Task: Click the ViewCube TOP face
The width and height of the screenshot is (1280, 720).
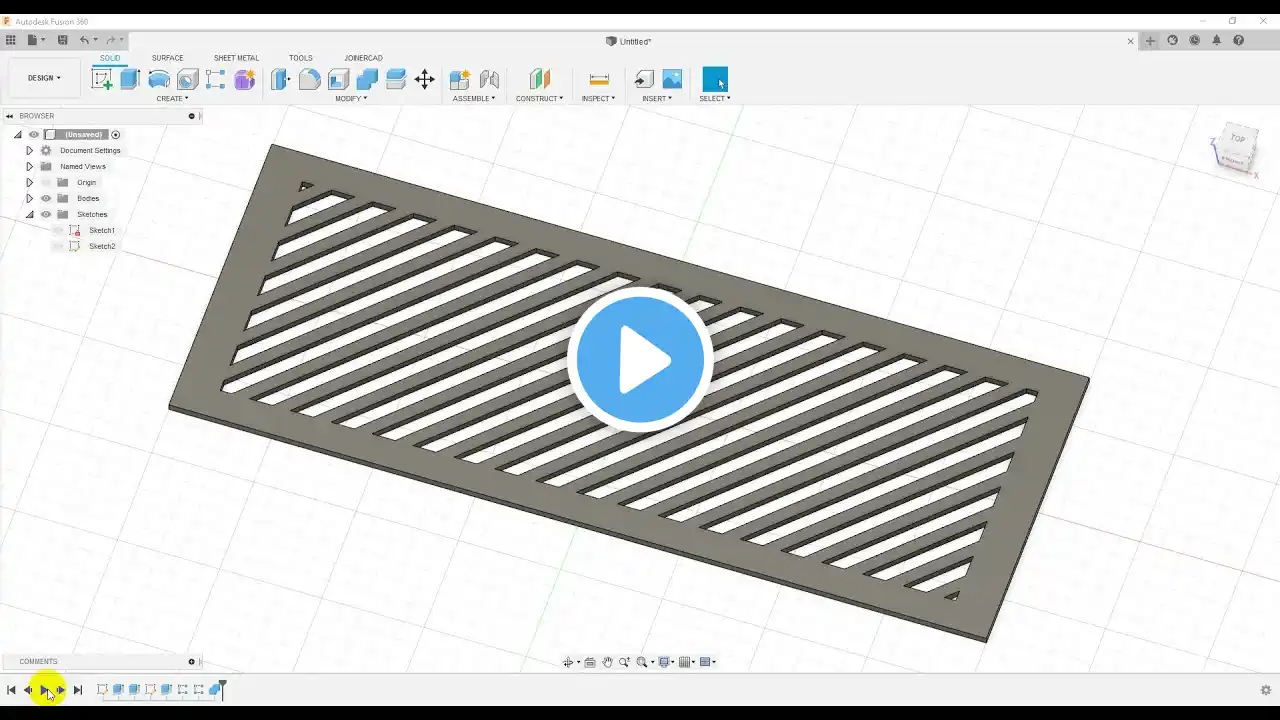Action: pos(1238,139)
